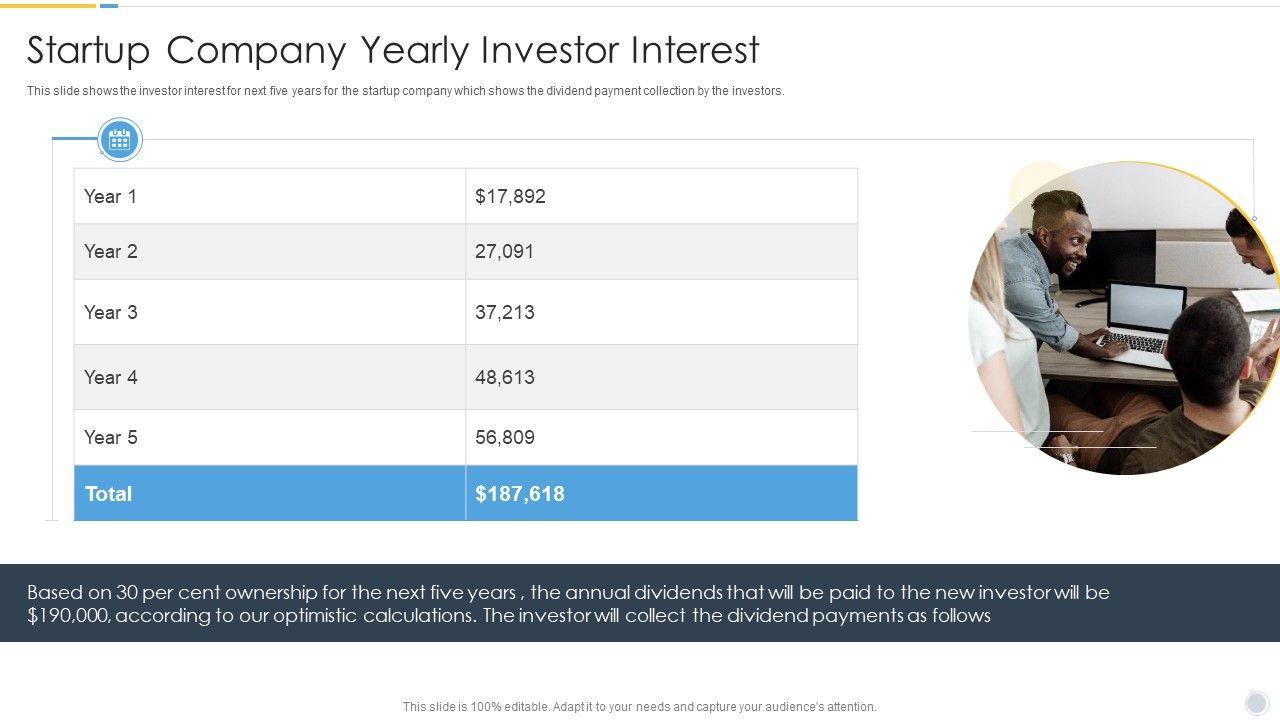The width and height of the screenshot is (1280, 720).
Task: Click the yellow accent bar at the top-left
Action: [x=47, y=5]
